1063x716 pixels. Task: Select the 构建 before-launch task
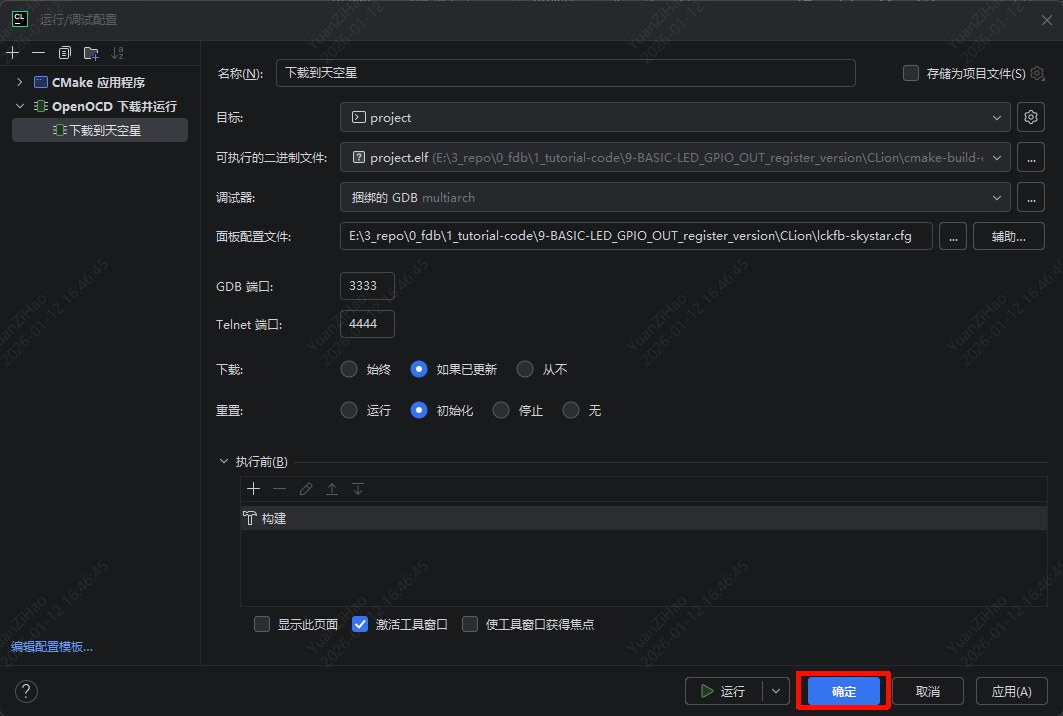(x=273, y=518)
